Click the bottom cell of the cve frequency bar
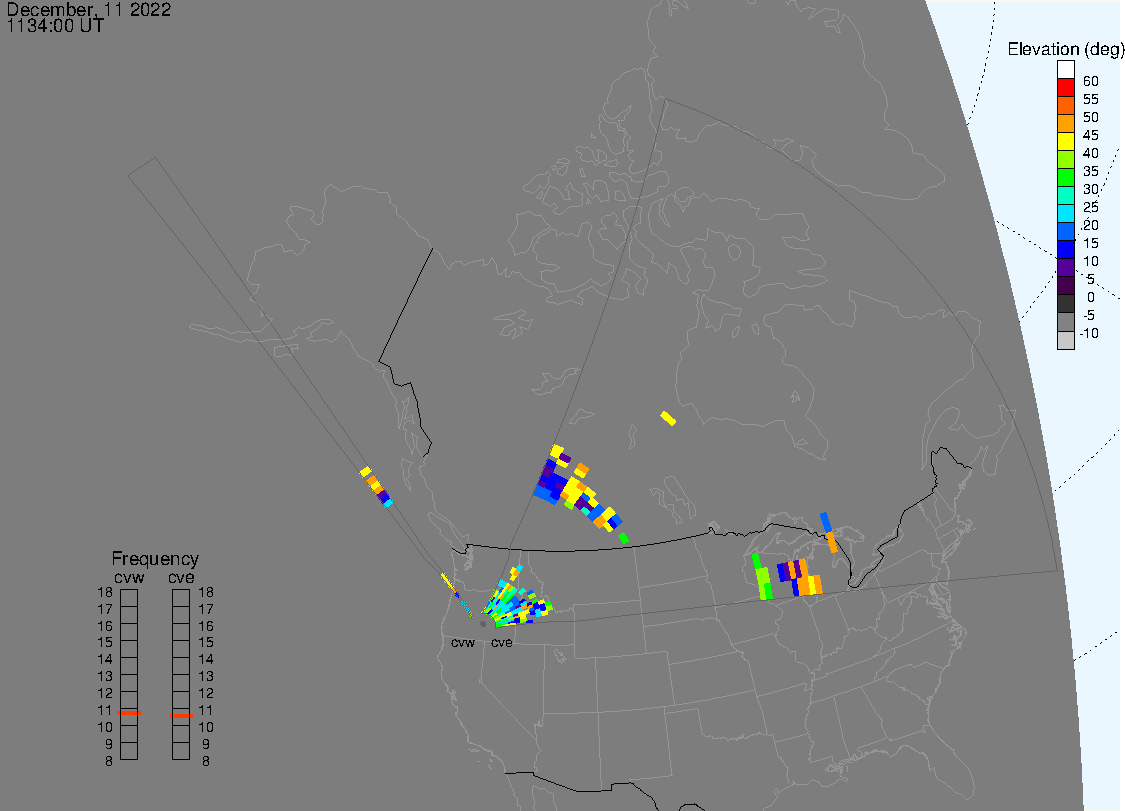Viewport: 1125px width, 811px height. (x=181, y=751)
